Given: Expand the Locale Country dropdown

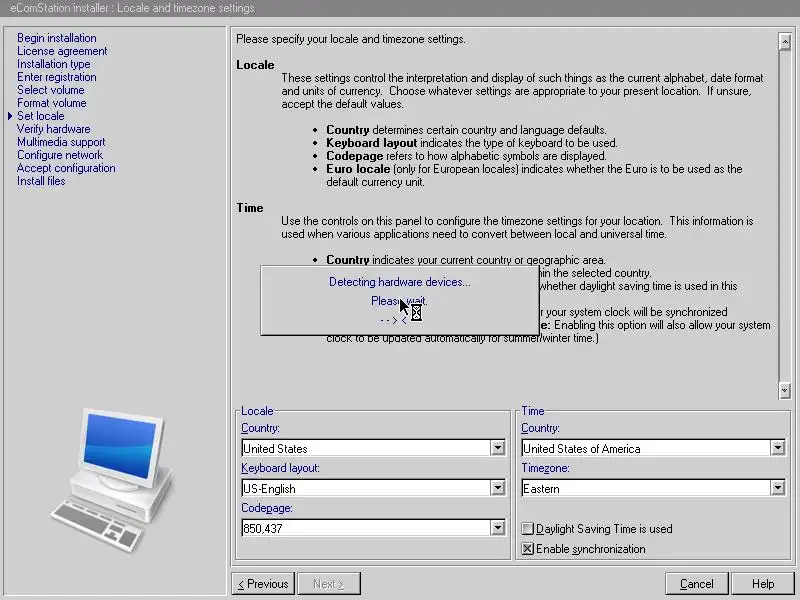Looking at the screenshot, I should 497,448.
